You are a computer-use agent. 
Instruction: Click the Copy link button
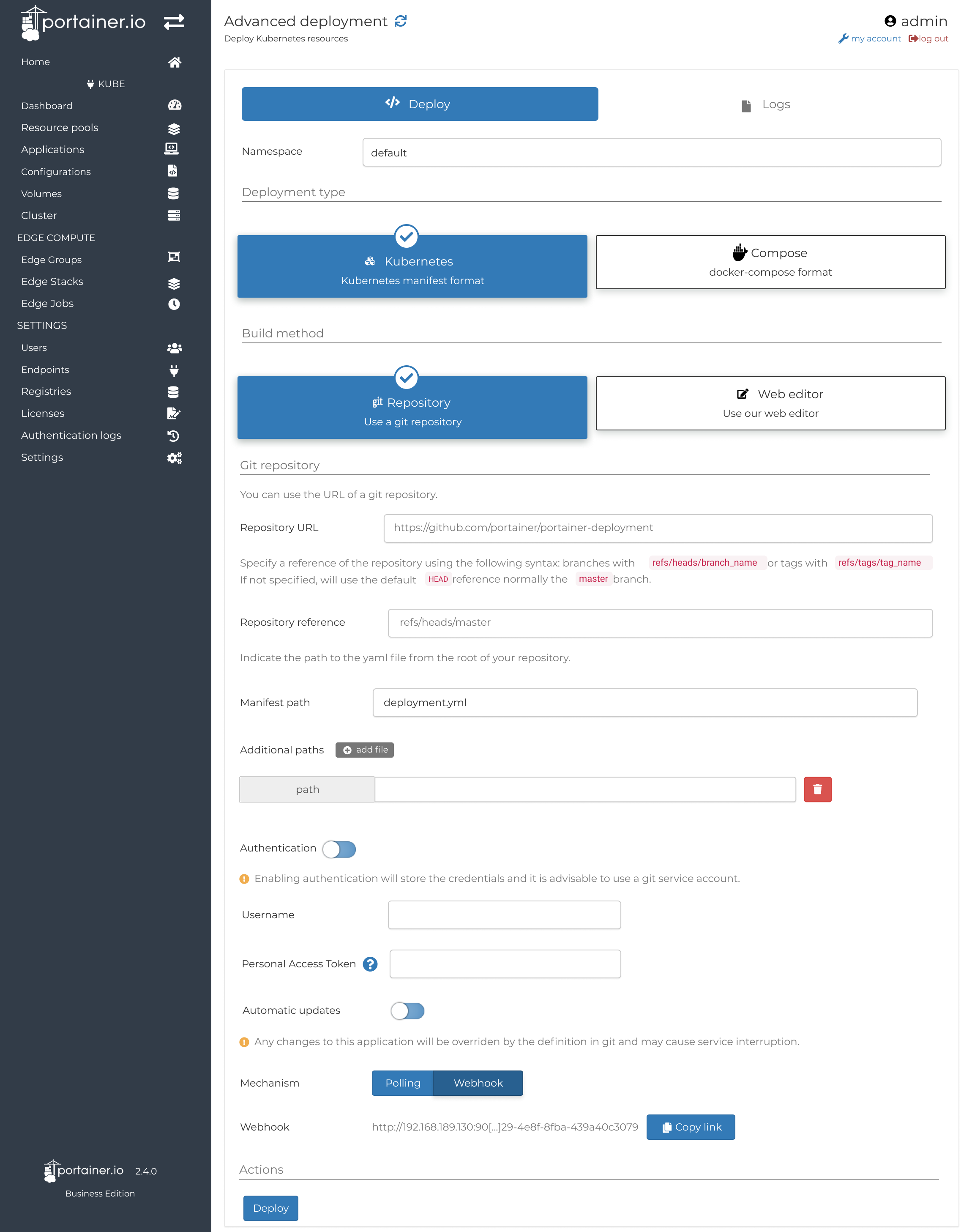(x=691, y=1127)
